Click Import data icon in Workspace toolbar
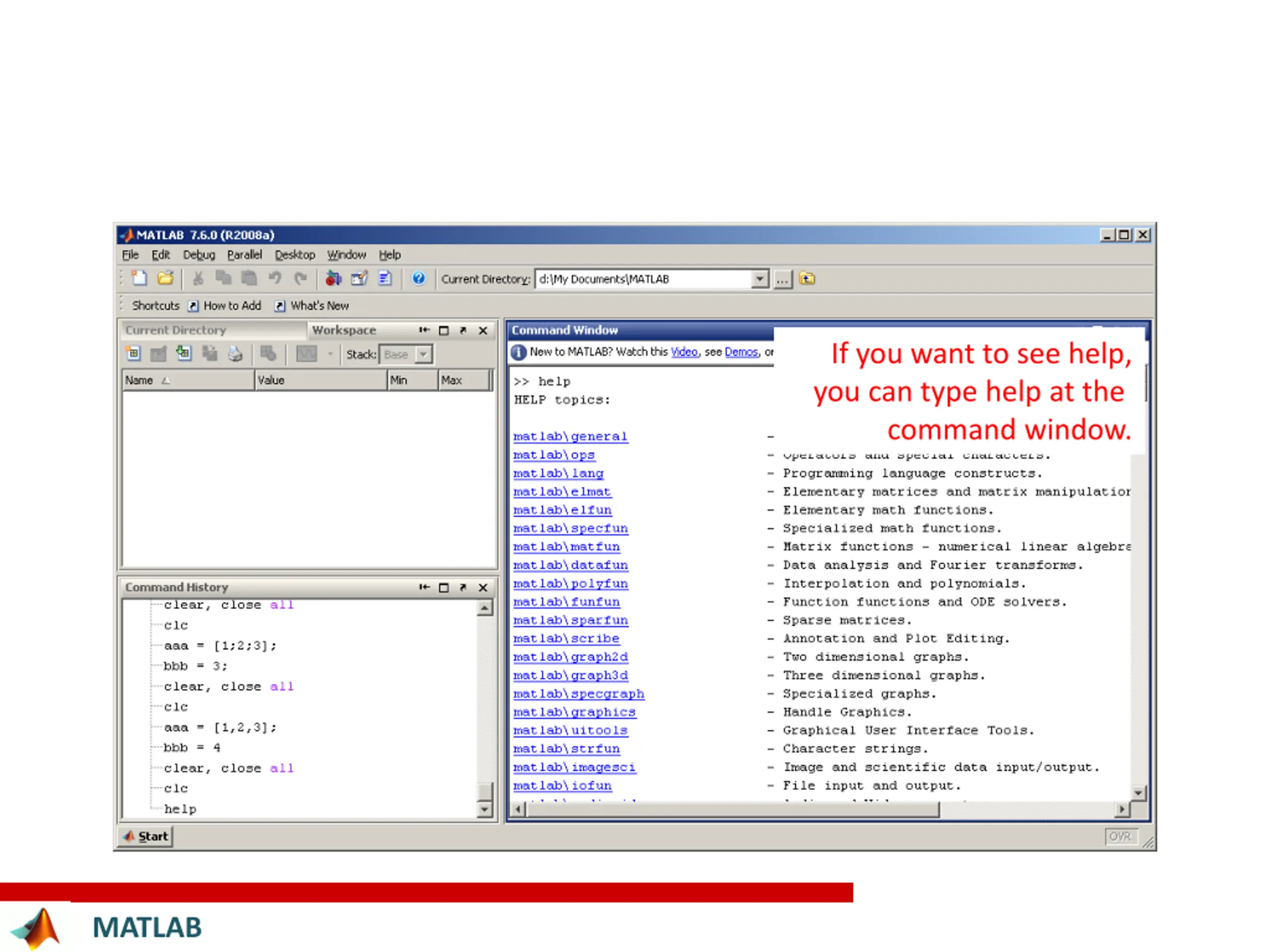 pyautogui.click(x=184, y=354)
